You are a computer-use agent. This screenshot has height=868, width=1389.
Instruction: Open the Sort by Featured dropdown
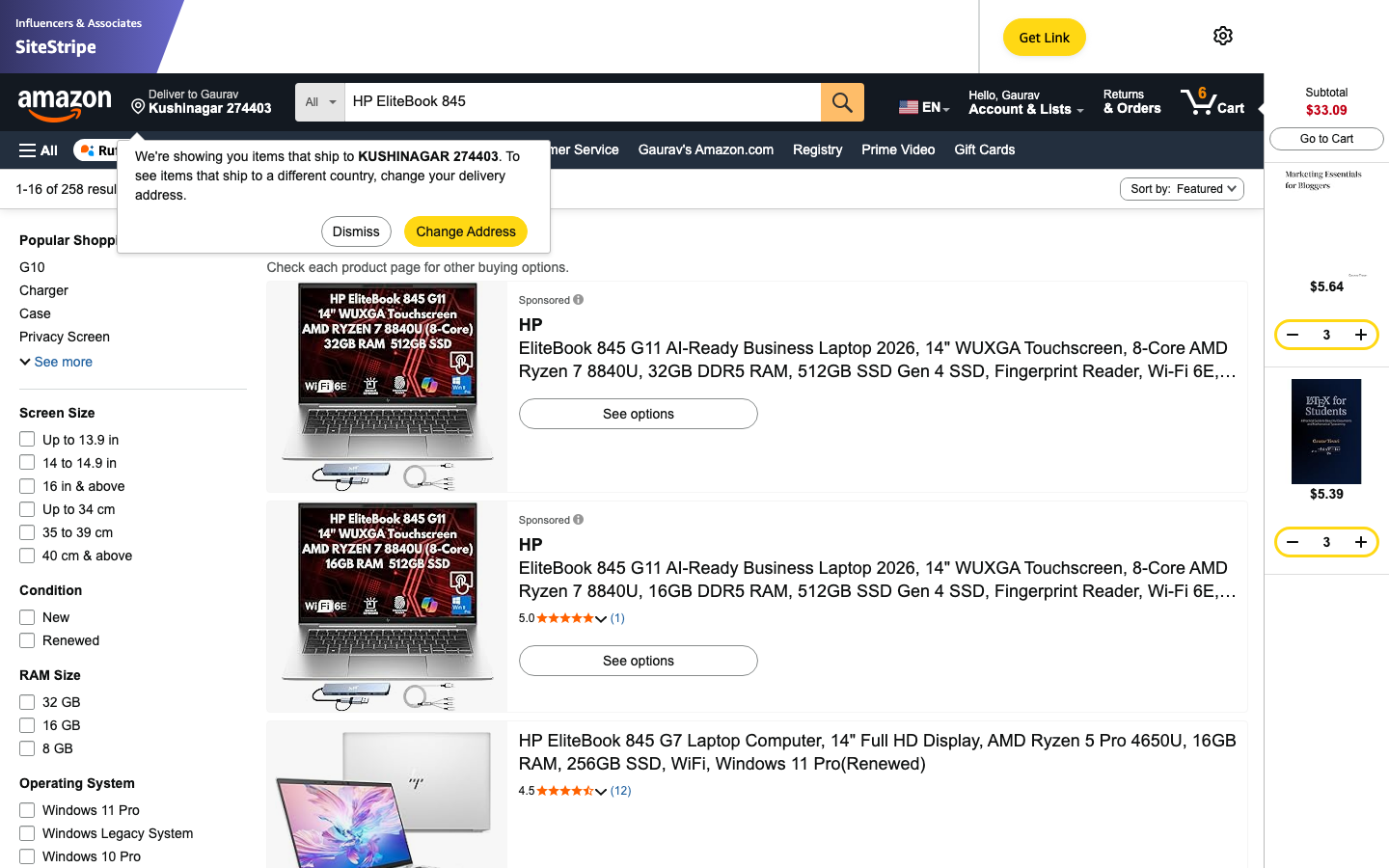[1182, 189]
